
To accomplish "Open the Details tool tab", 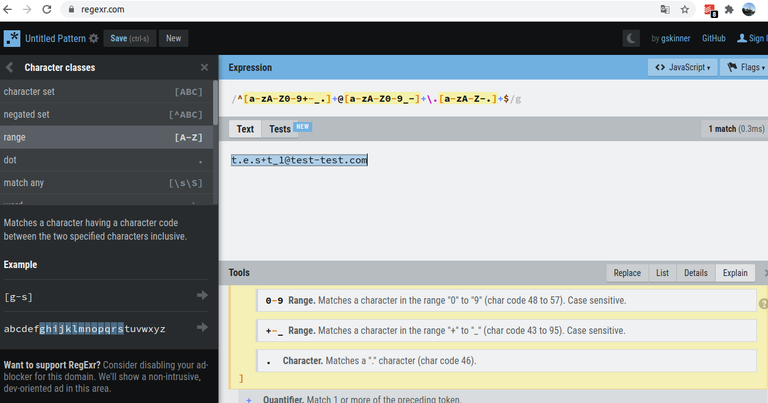I will click(696, 273).
